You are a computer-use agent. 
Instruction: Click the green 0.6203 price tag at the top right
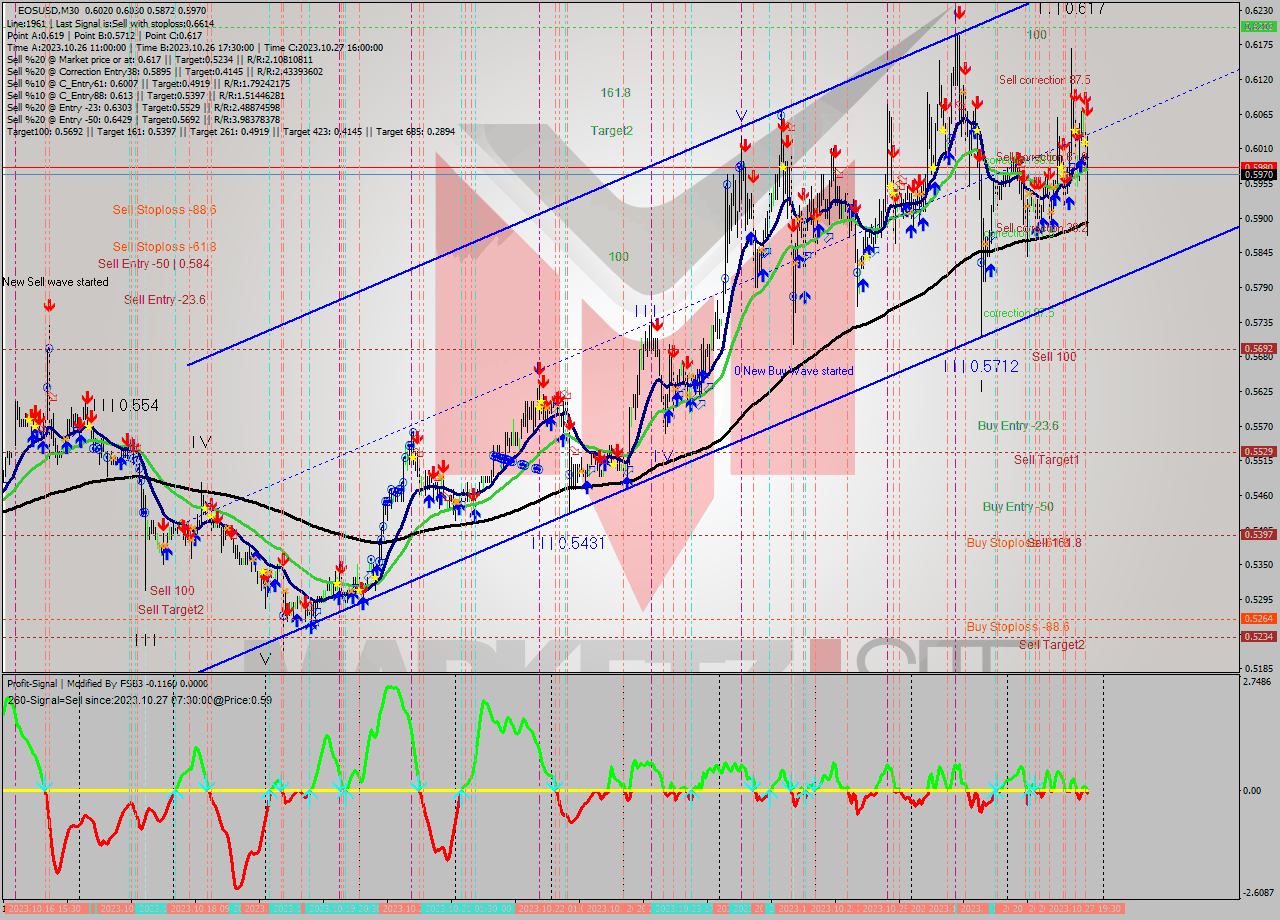[x=1257, y=27]
